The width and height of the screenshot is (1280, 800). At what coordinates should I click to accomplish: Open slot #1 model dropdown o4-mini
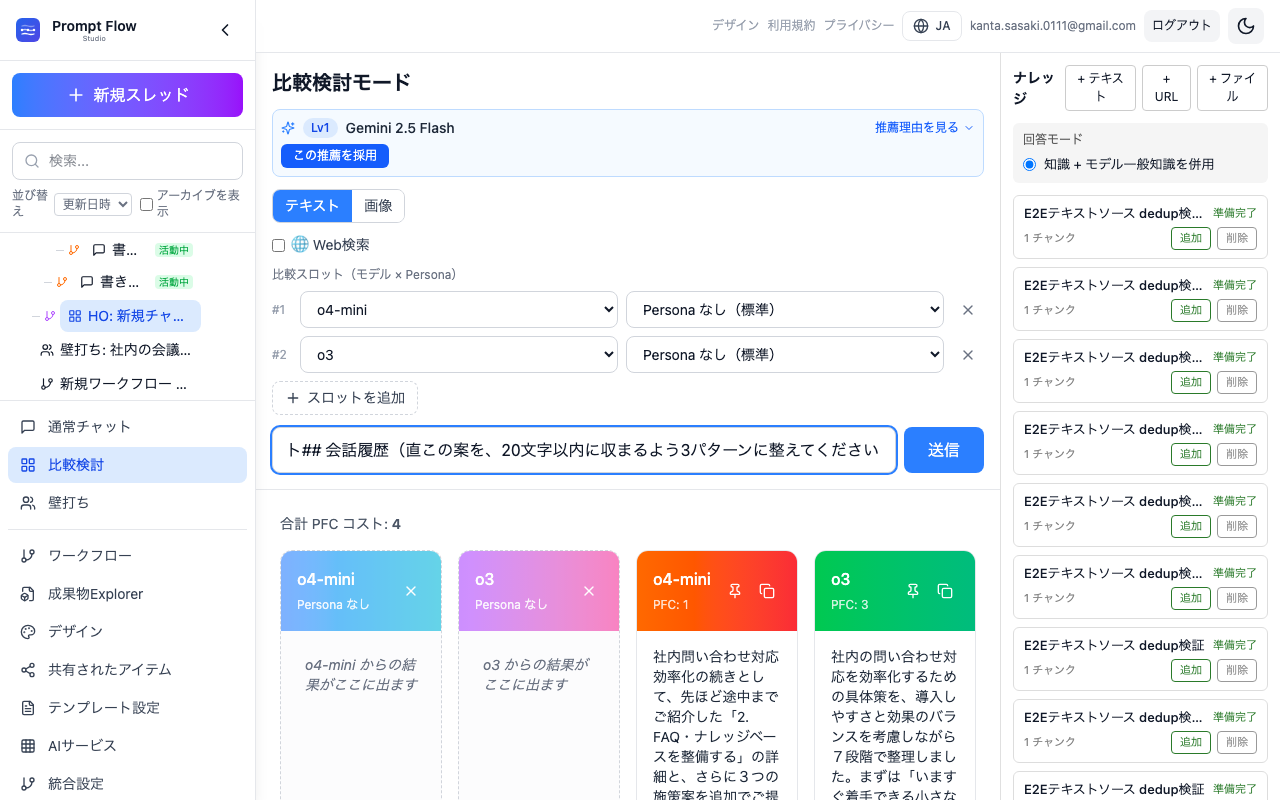pos(459,310)
